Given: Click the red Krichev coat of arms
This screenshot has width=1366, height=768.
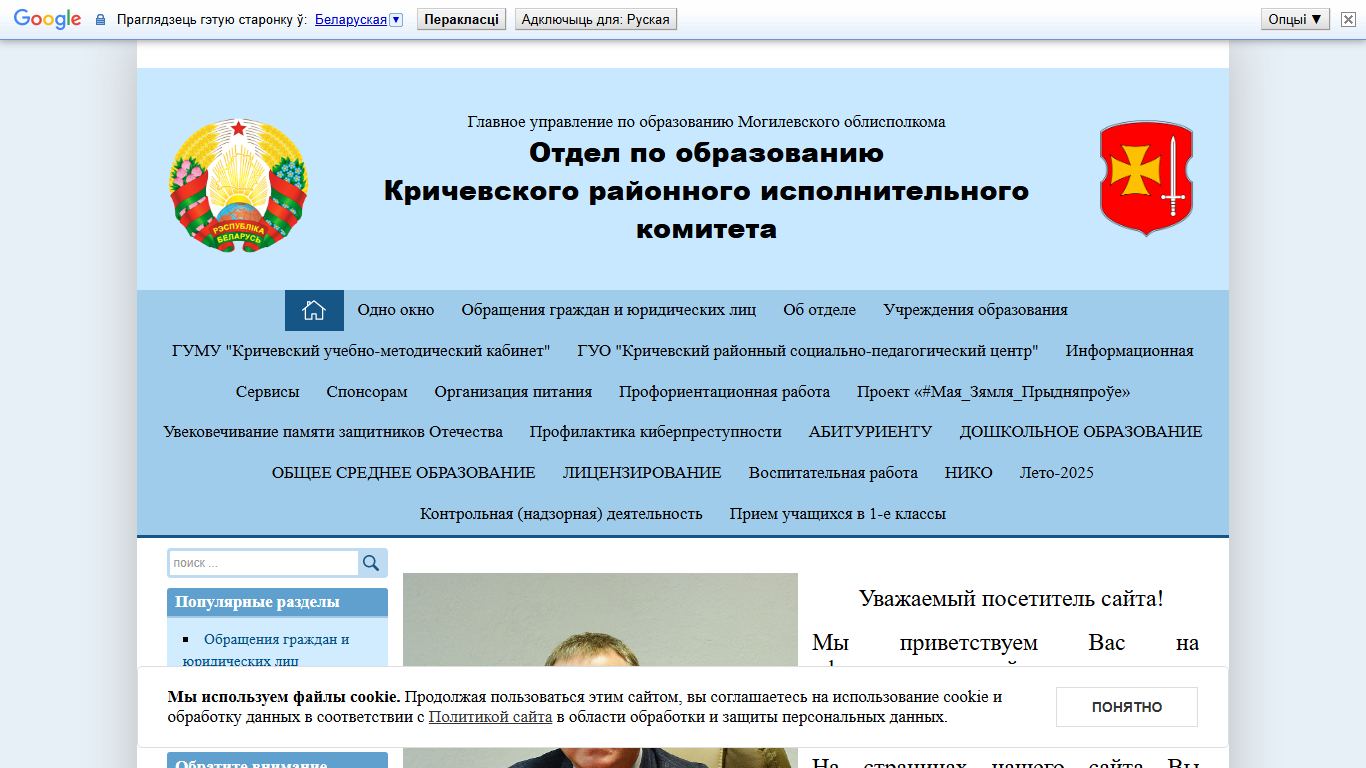Looking at the screenshot, I should [x=1147, y=178].
